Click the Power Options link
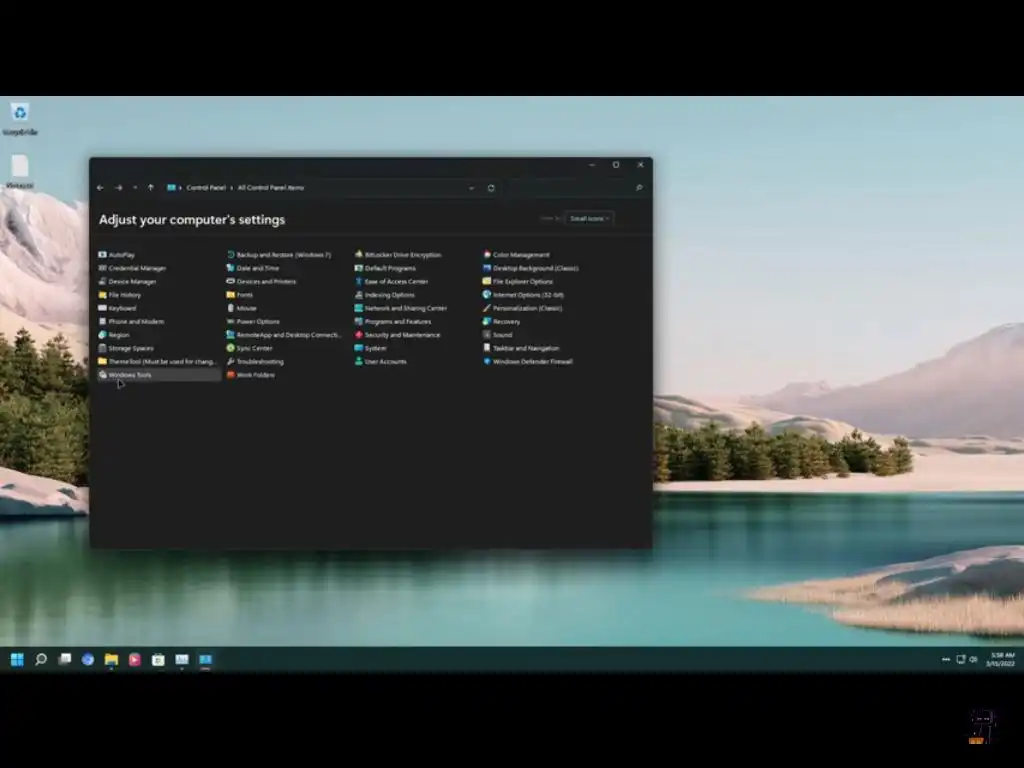 click(x=258, y=321)
